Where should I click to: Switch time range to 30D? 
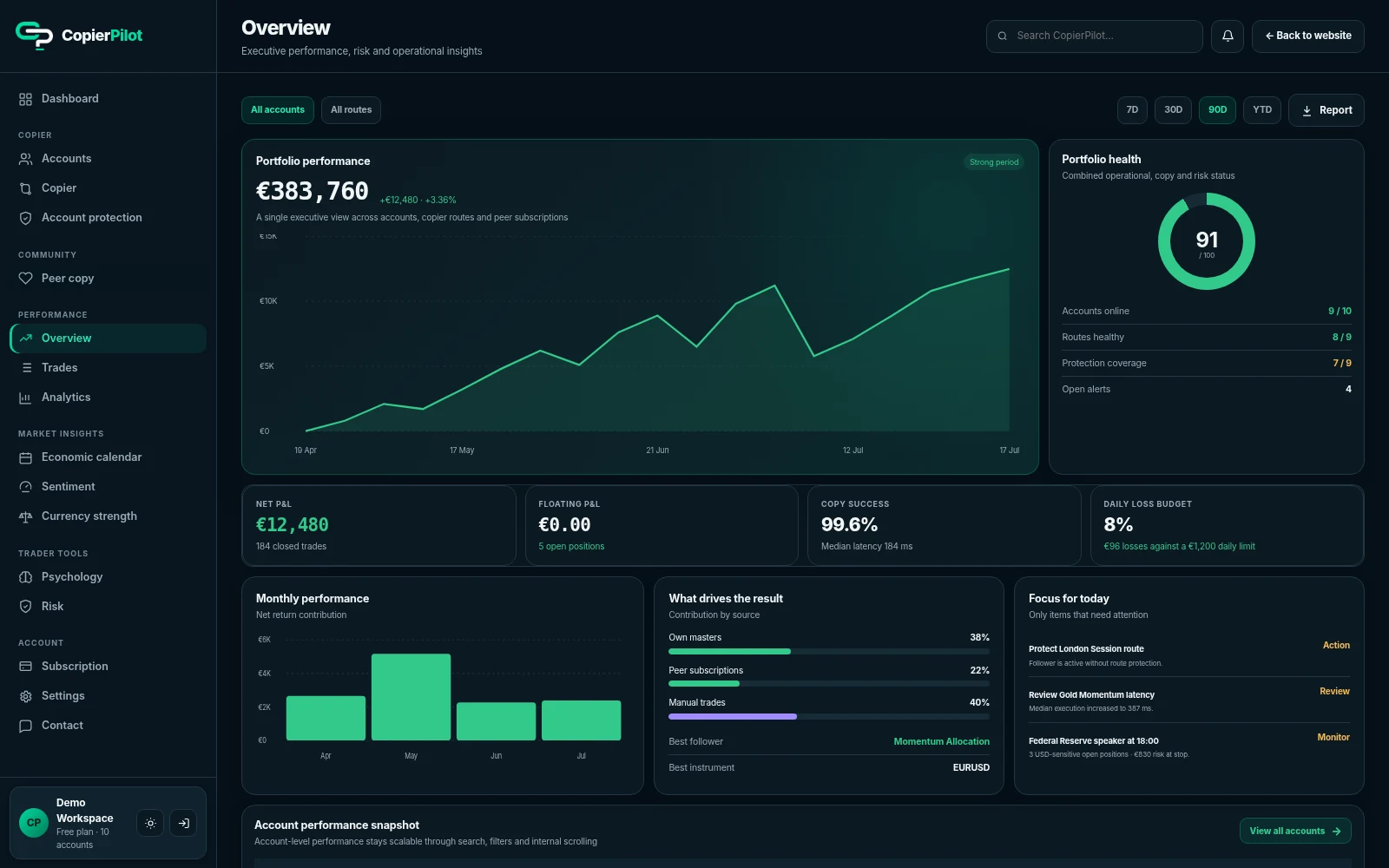click(1173, 110)
